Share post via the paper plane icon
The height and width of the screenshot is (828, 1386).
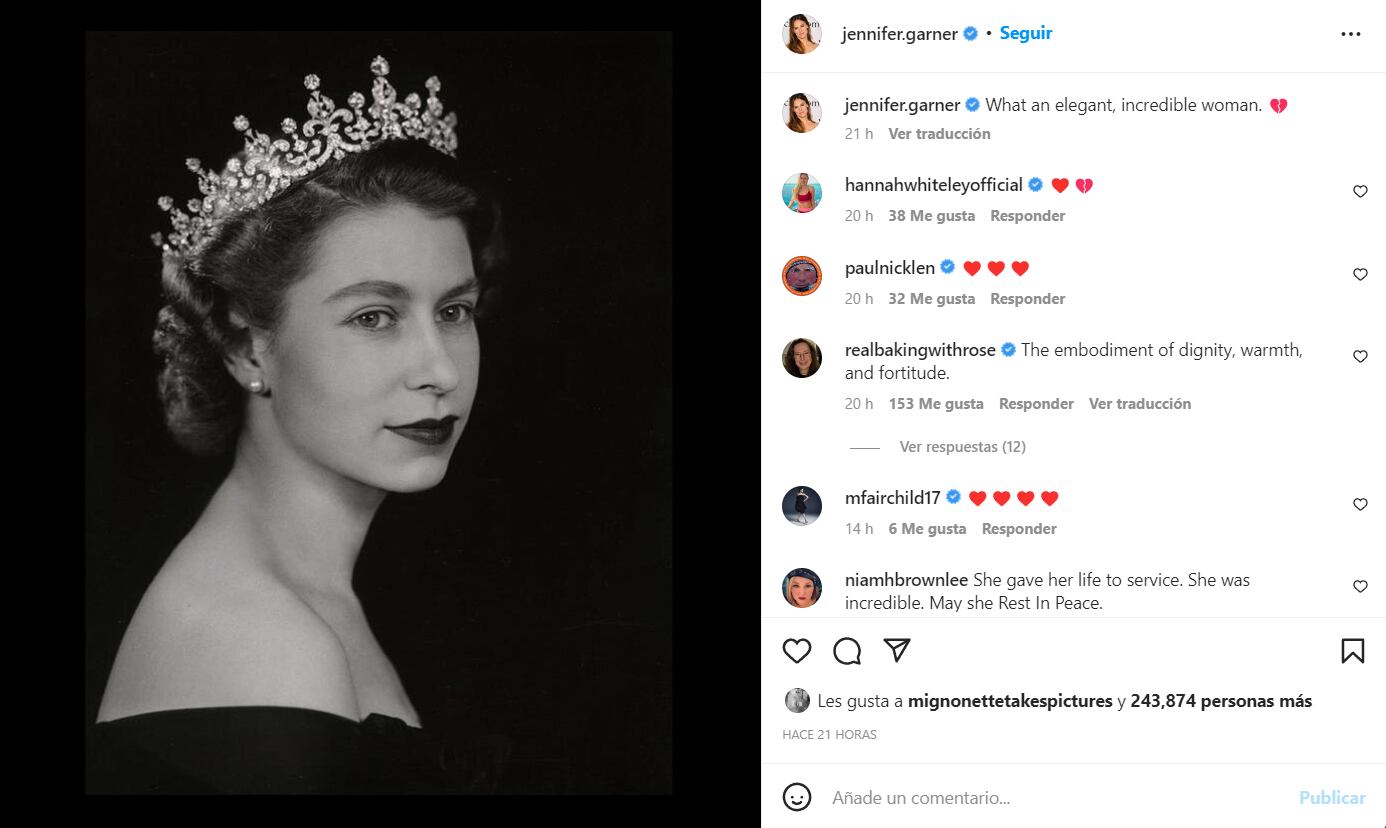897,651
